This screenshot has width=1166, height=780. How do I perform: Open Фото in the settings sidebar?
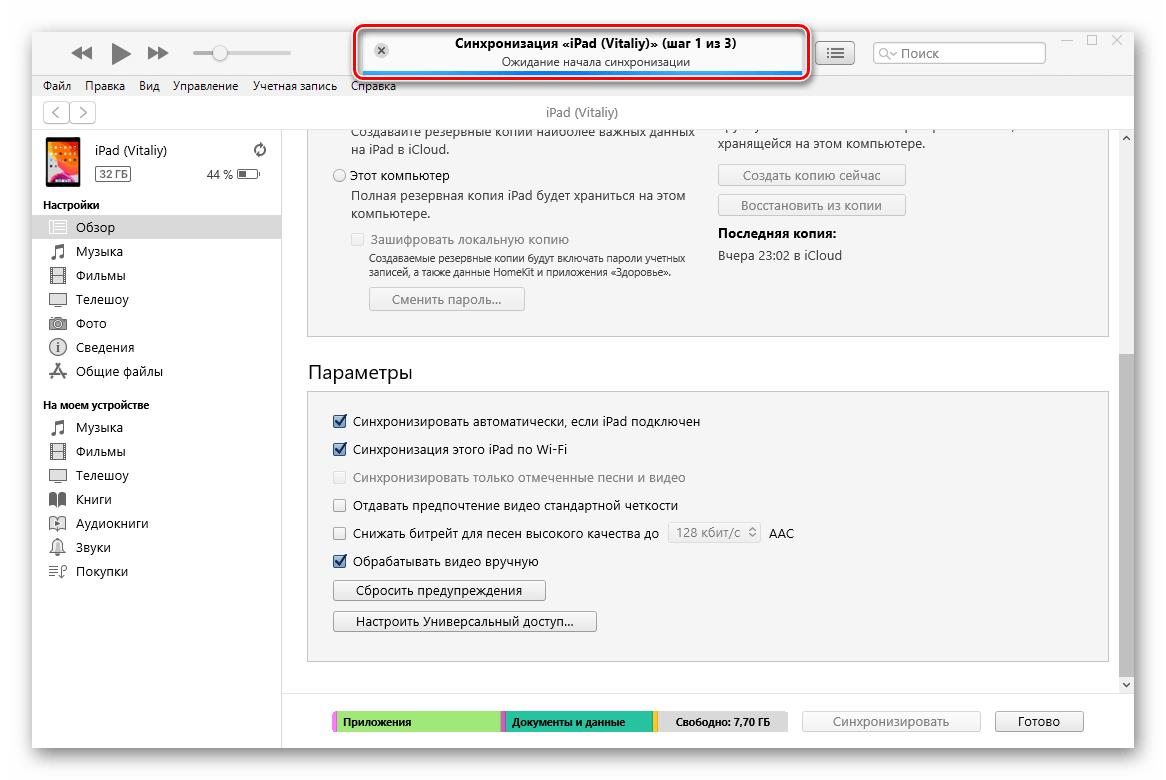point(91,323)
